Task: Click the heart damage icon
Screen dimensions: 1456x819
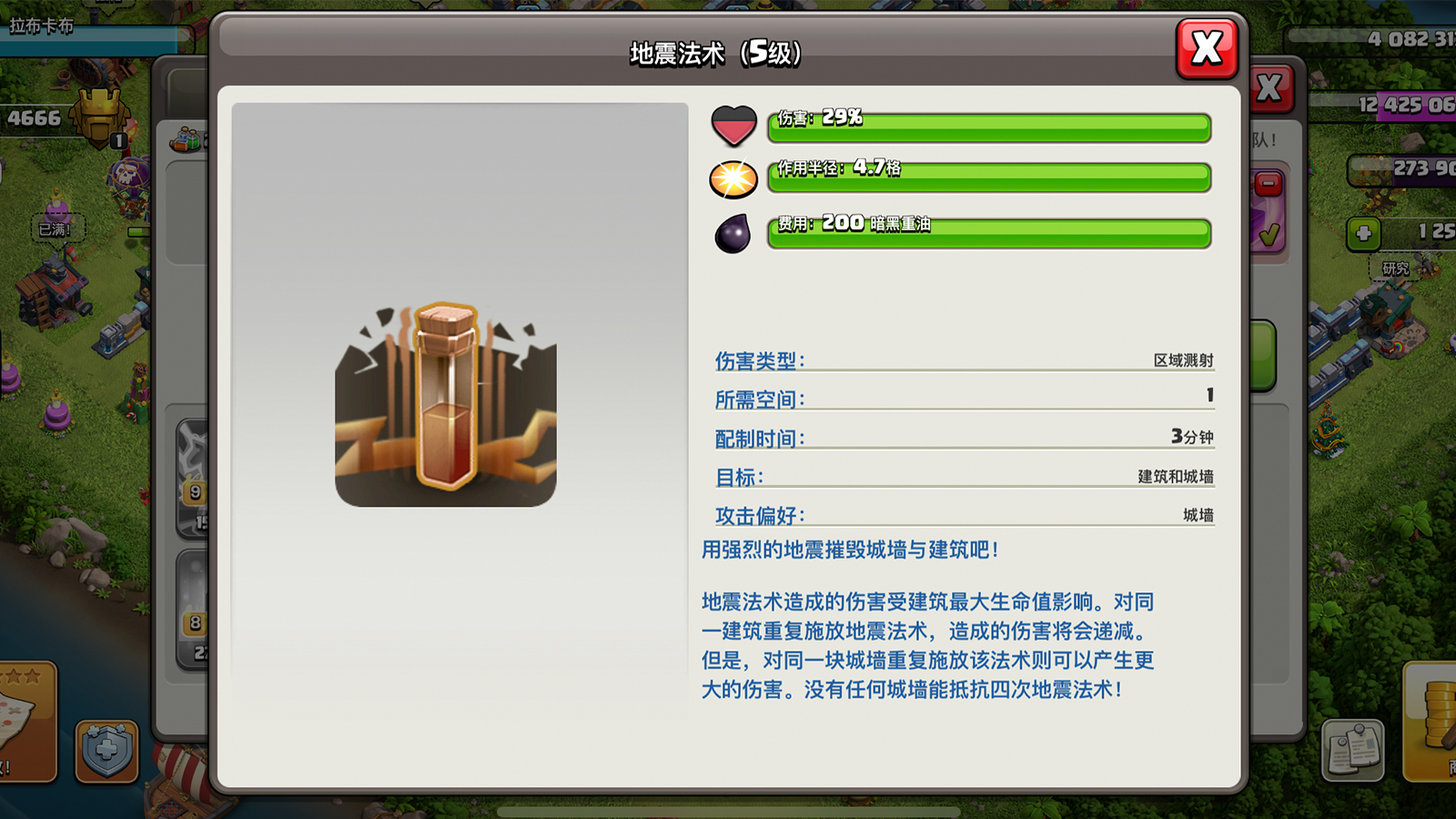Action: click(x=733, y=126)
